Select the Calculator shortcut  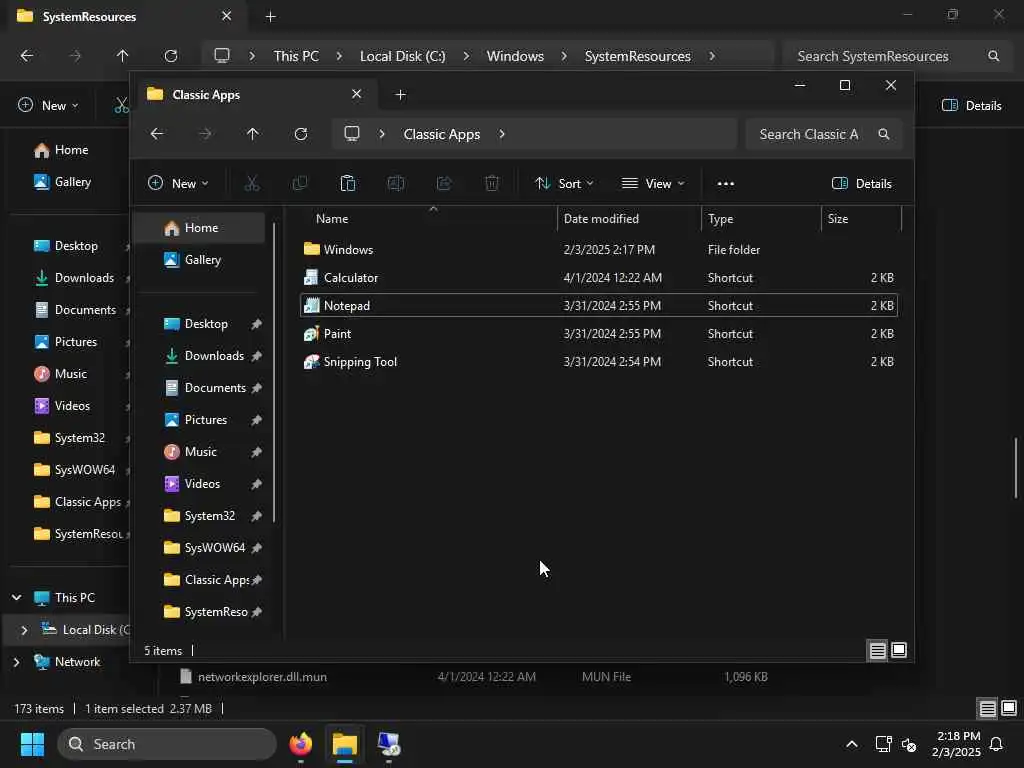pos(350,278)
